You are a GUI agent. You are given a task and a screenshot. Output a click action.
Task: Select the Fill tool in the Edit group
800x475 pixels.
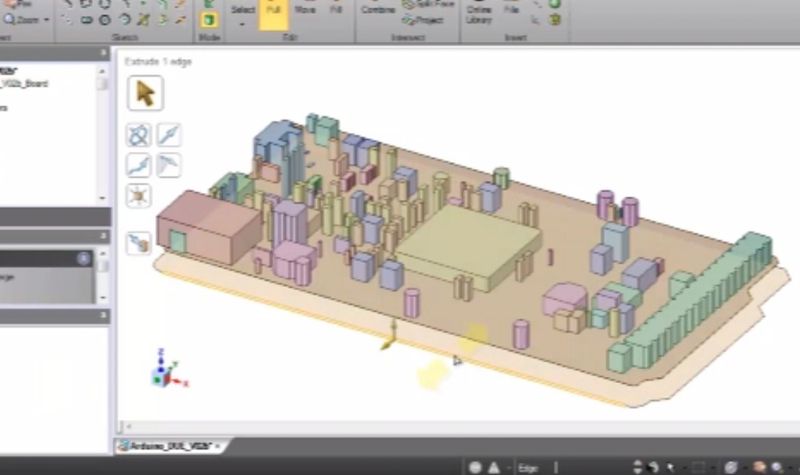point(336,9)
